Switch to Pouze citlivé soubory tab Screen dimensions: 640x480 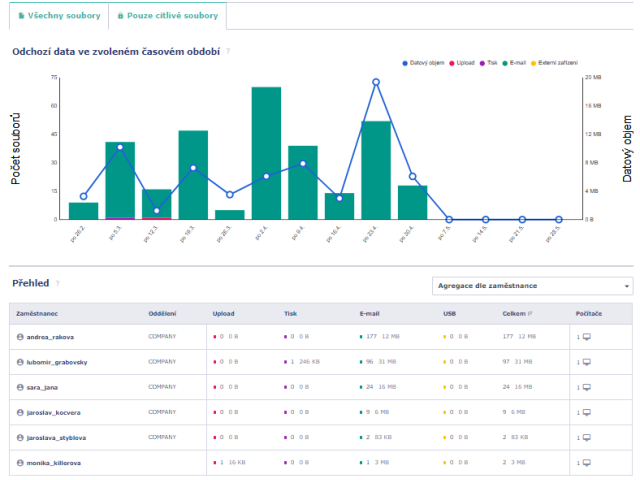pos(168,15)
